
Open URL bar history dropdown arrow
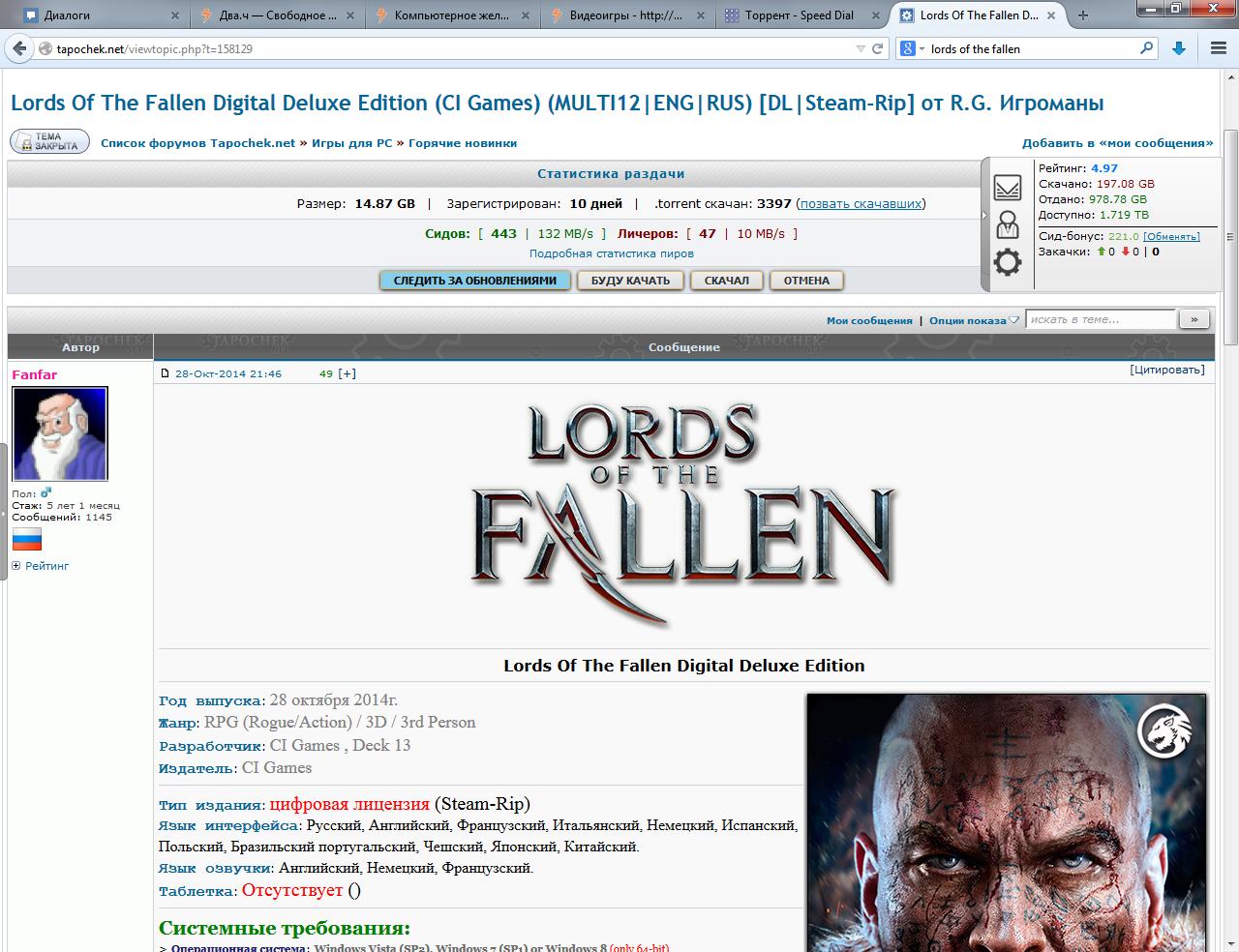[x=861, y=48]
